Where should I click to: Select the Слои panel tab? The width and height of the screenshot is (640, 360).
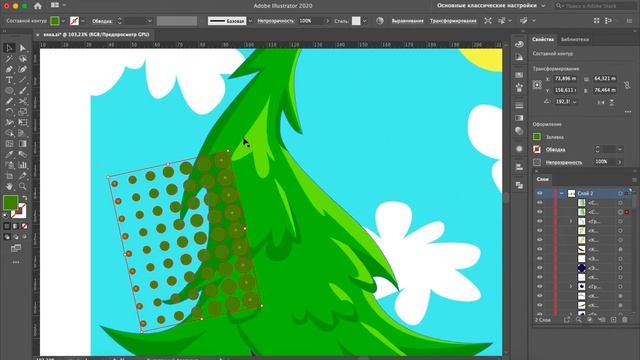[x=542, y=179]
